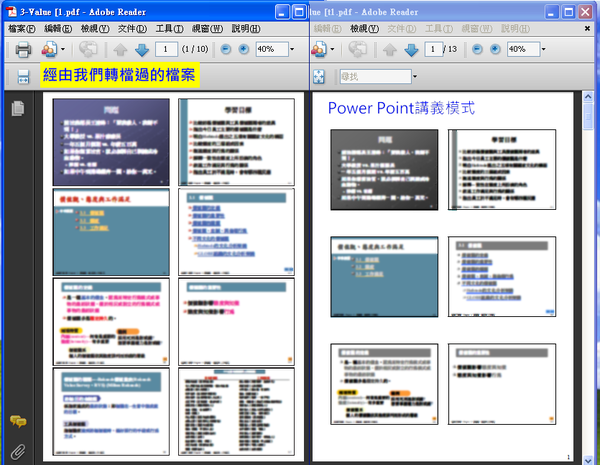Close document with small x in right menu bar

[587, 29]
